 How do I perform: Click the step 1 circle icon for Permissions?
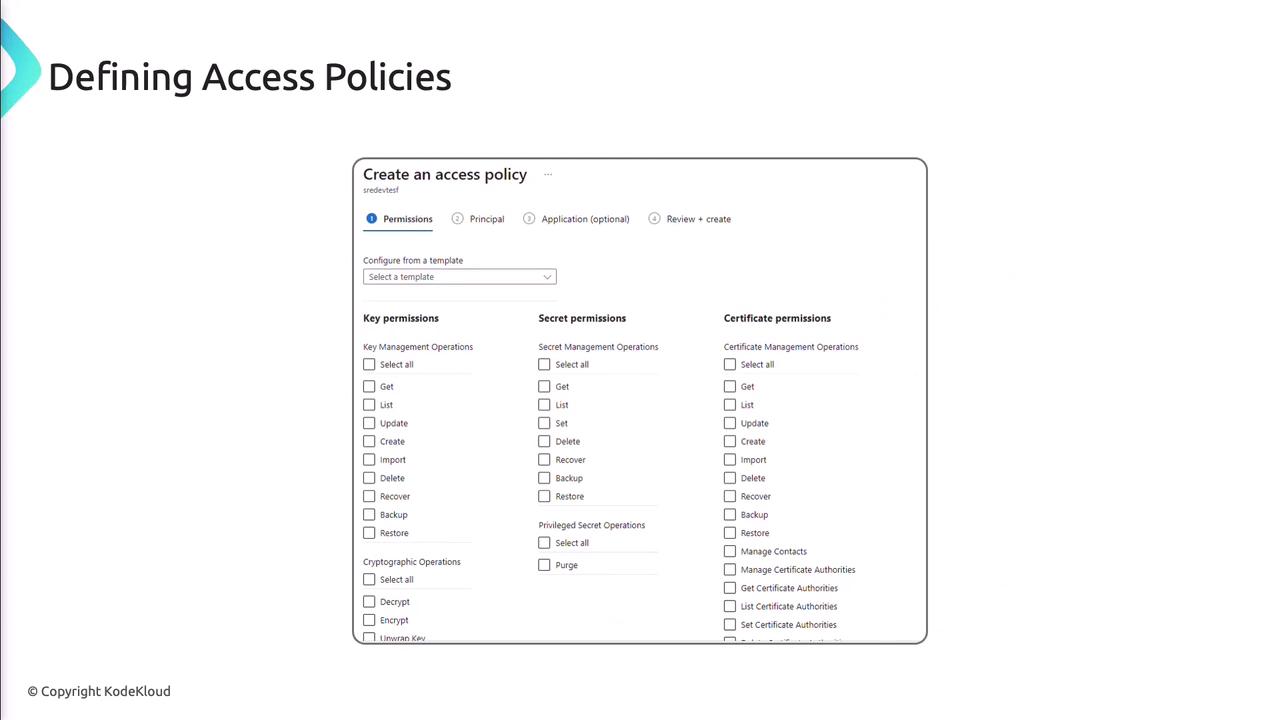pos(371,219)
